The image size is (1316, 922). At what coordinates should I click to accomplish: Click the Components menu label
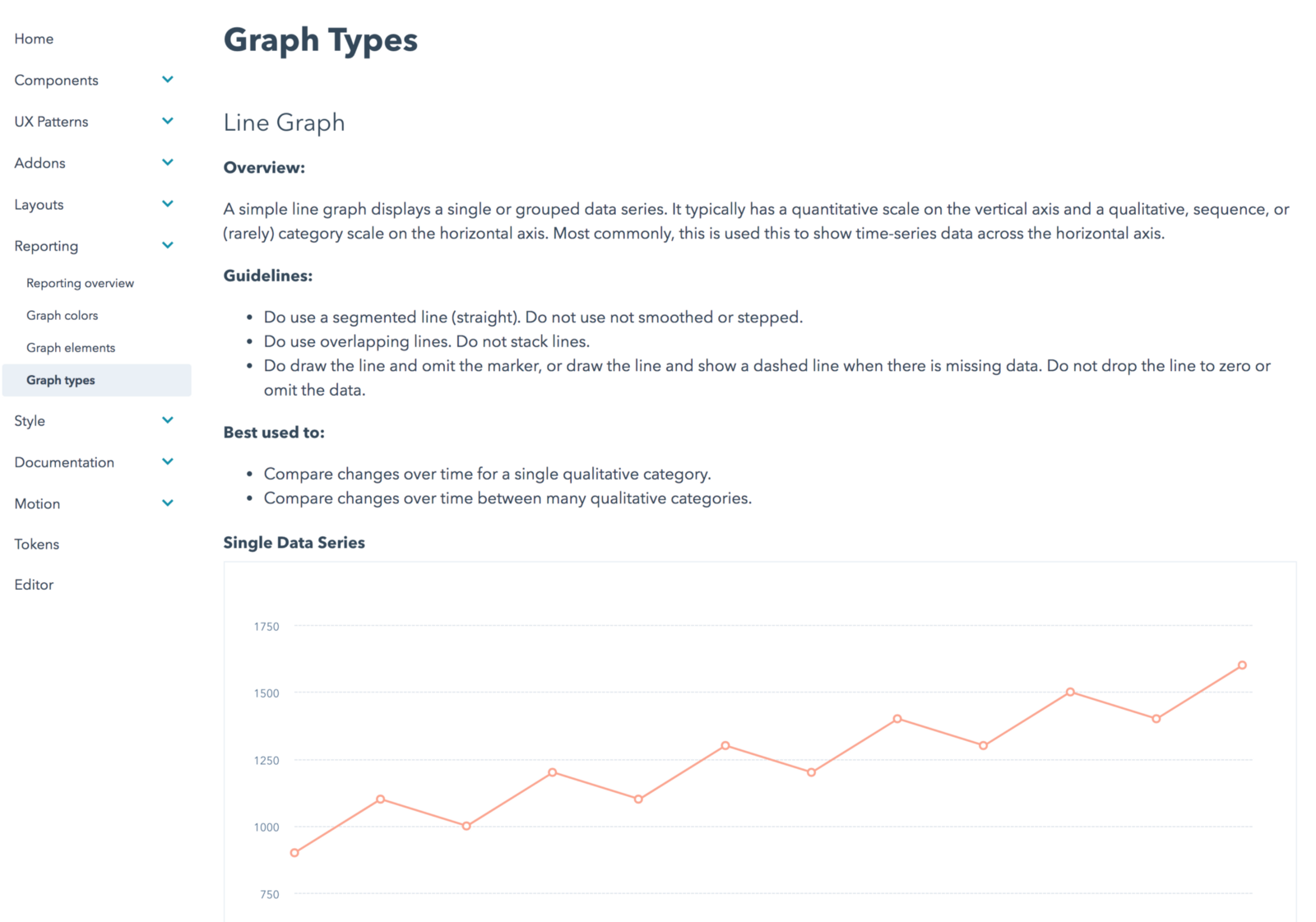56,80
